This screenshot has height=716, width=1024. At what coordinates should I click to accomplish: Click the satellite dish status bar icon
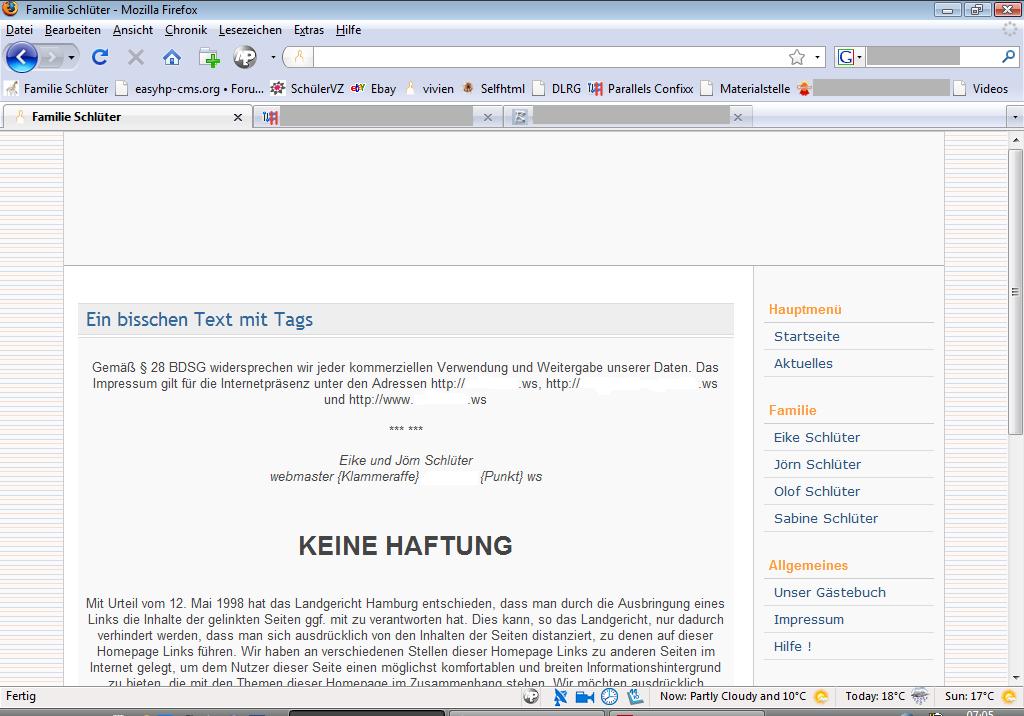tap(560, 696)
